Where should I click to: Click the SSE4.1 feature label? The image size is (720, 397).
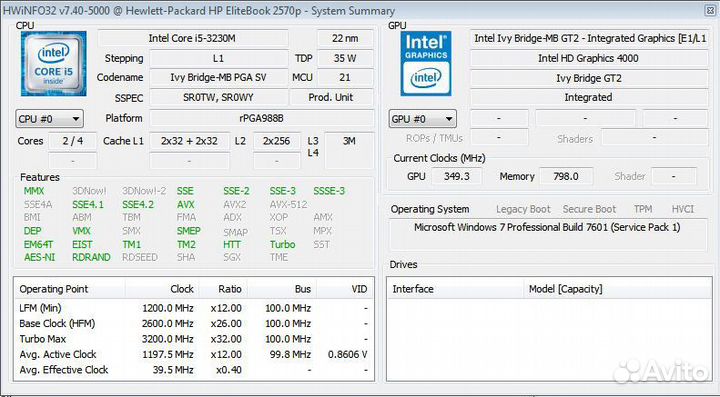(x=88, y=205)
